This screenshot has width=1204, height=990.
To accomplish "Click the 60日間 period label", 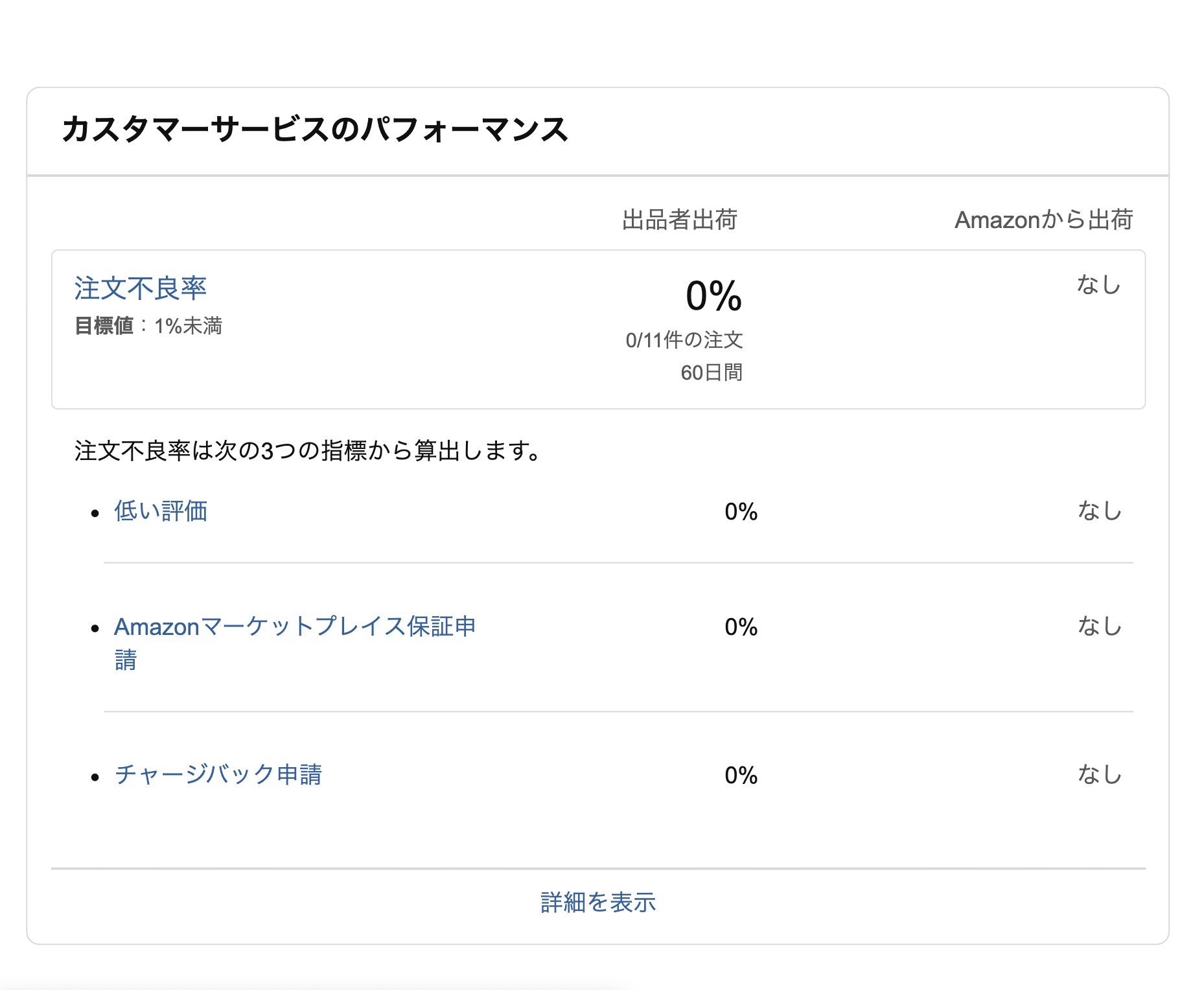I will click(x=712, y=373).
